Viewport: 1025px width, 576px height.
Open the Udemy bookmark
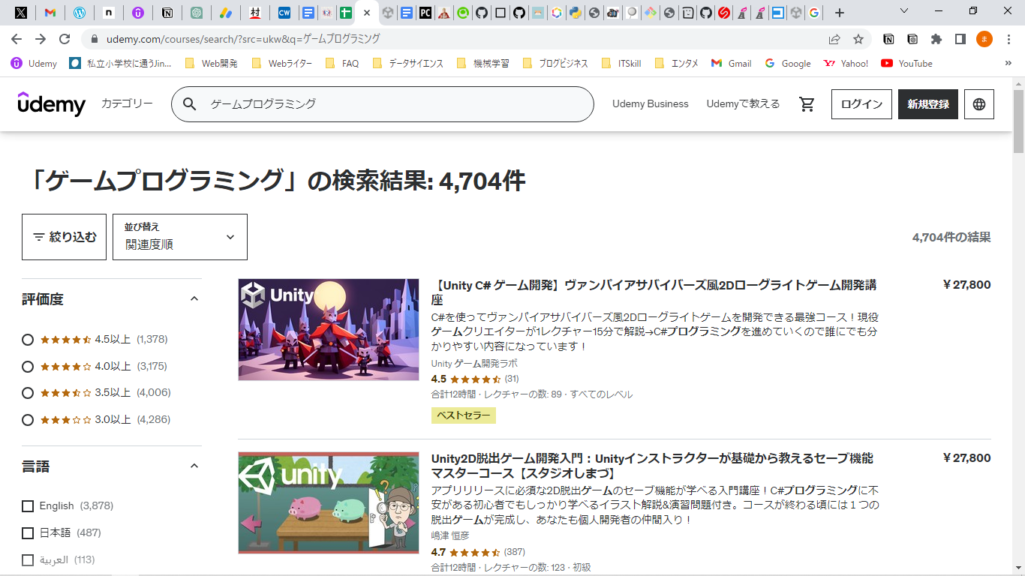point(34,63)
